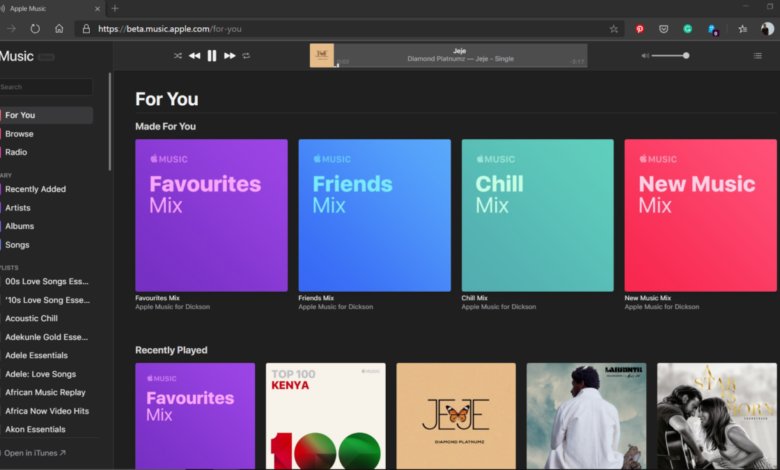Screen dimensions: 780x470
Task: Open A Star Is Born soundtrack cover
Action: (717, 416)
